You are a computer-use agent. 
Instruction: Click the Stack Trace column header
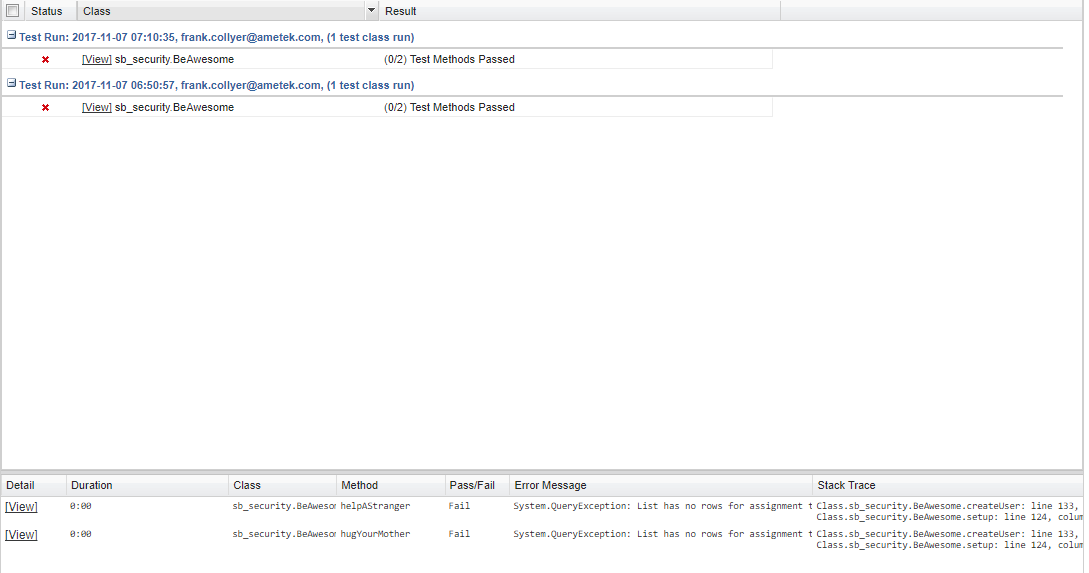[846, 485]
